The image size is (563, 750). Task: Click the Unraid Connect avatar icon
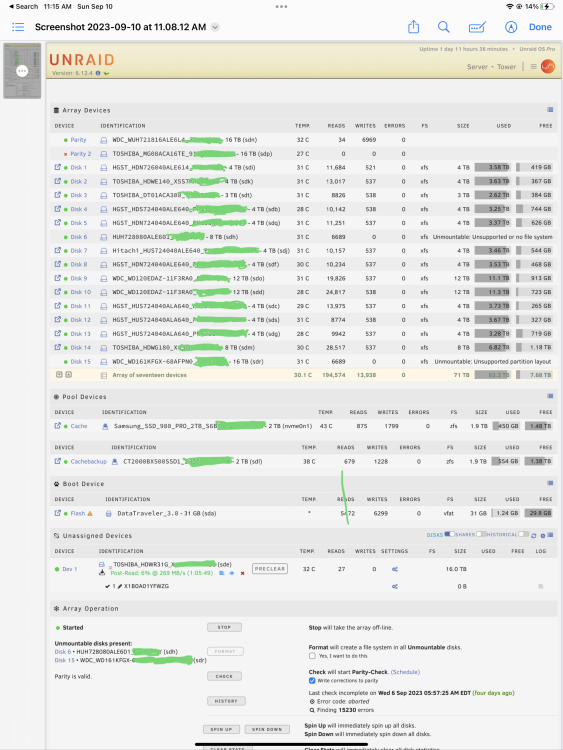(x=548, y=66)
